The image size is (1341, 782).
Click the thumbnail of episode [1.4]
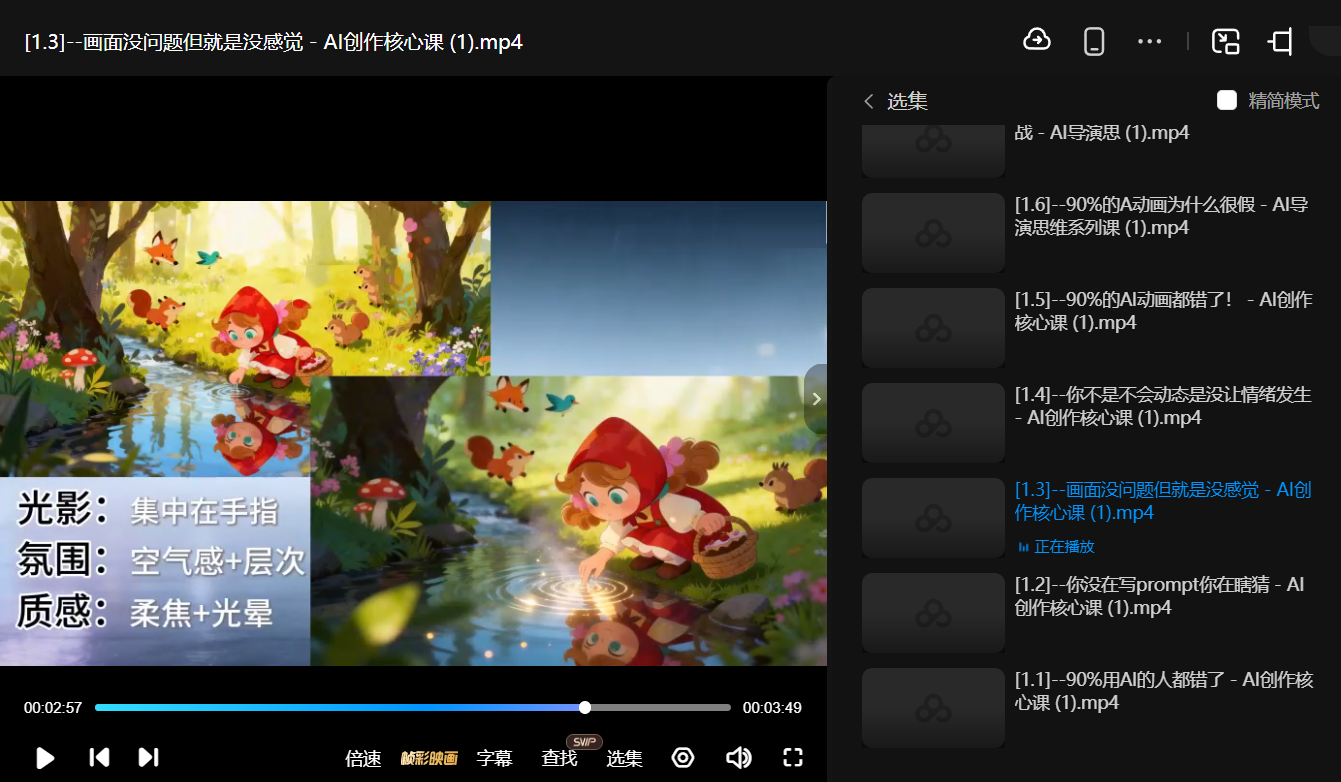click(933, 423)
